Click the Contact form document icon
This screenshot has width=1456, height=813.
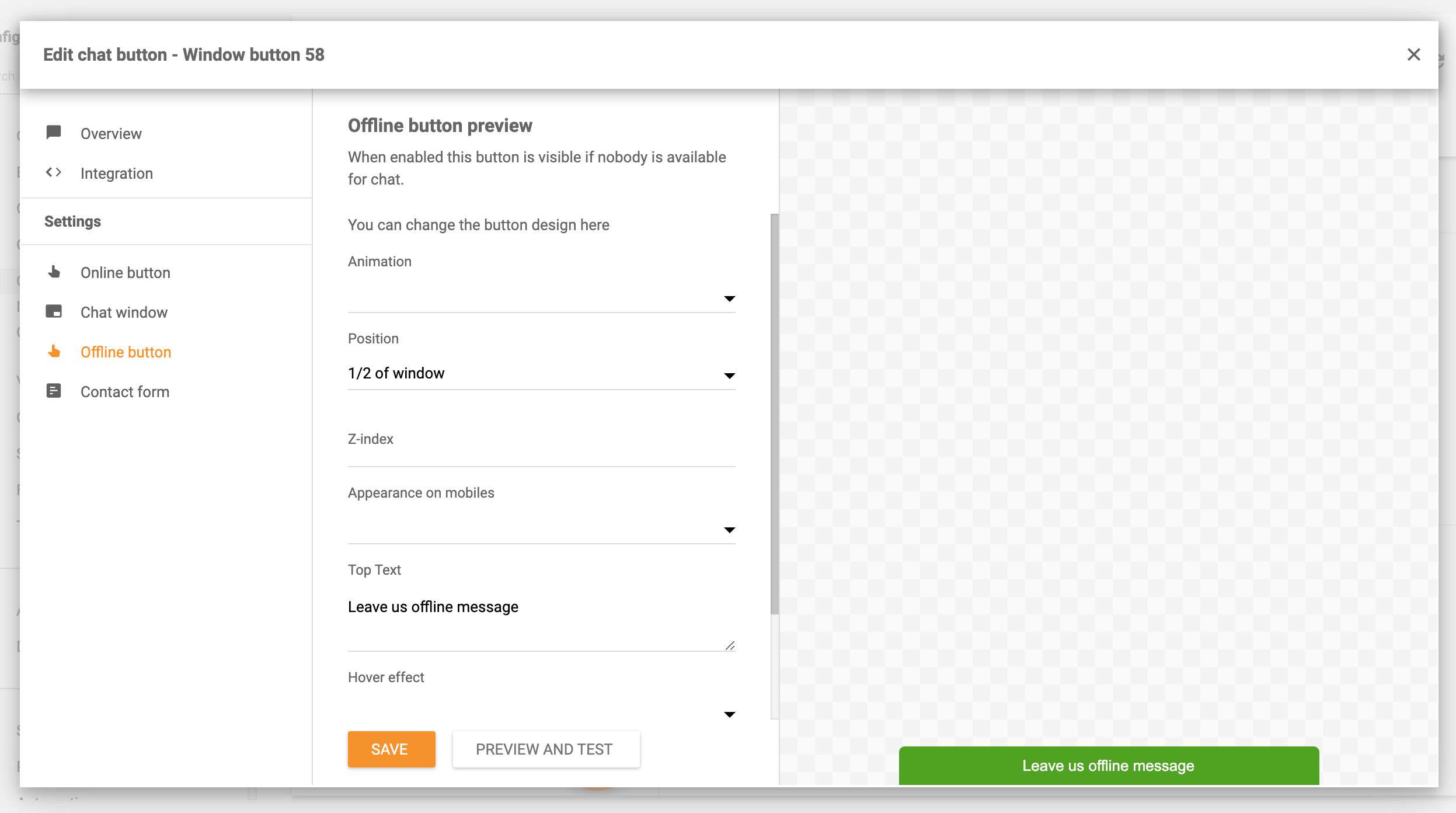54,391
